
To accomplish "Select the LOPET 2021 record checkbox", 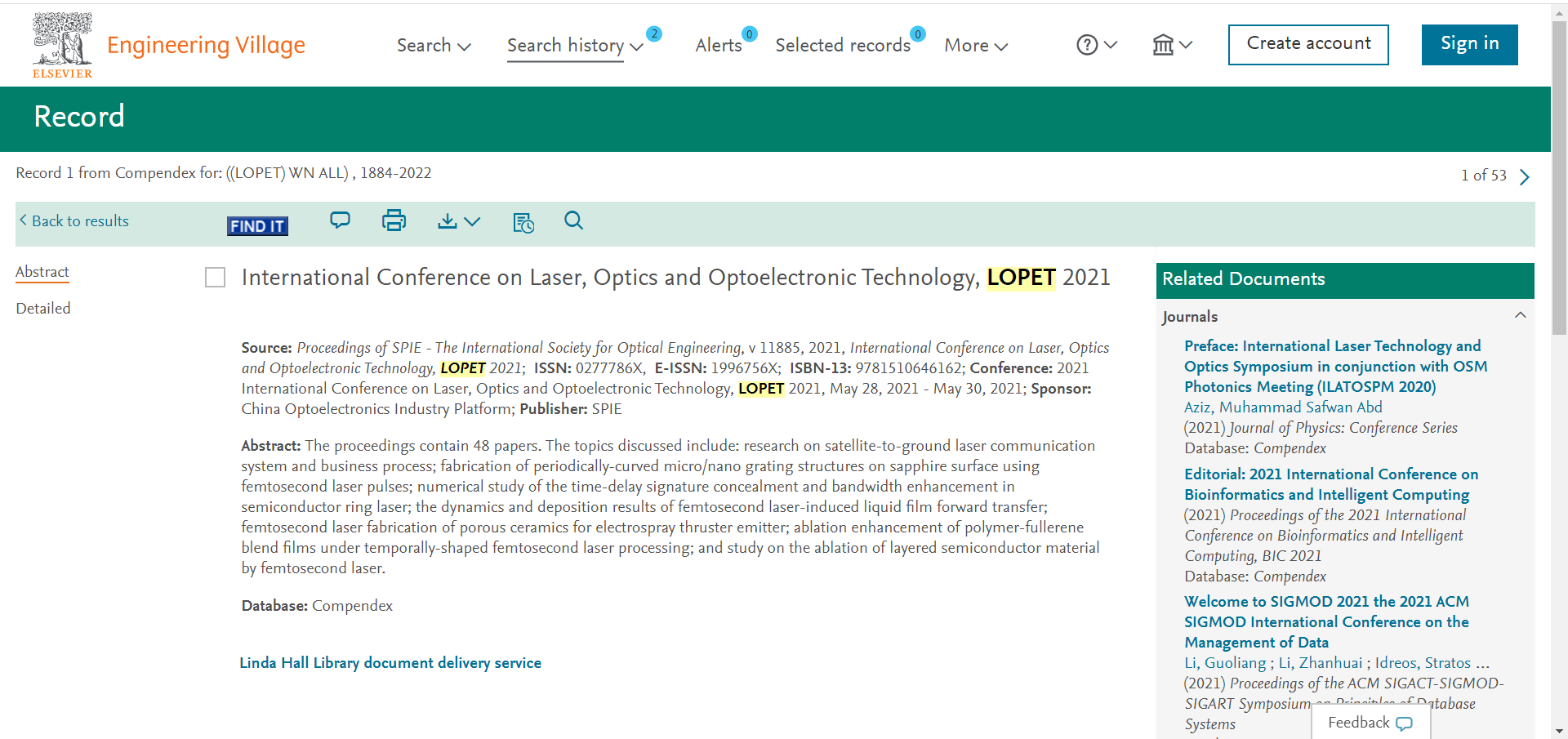I will 216,278.
